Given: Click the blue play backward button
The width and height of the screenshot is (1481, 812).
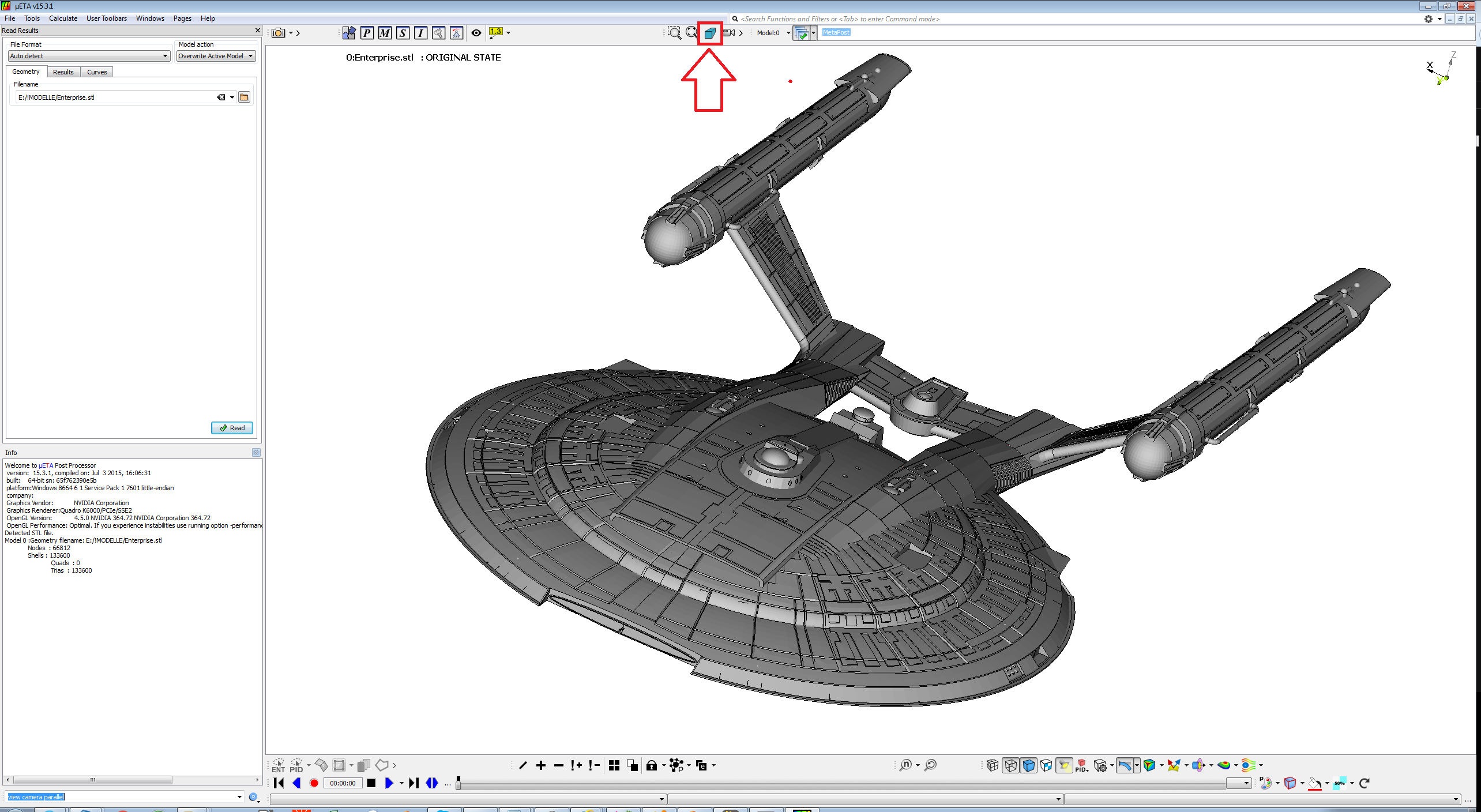Looking at the screenshot, I should [x=296, y=783].
